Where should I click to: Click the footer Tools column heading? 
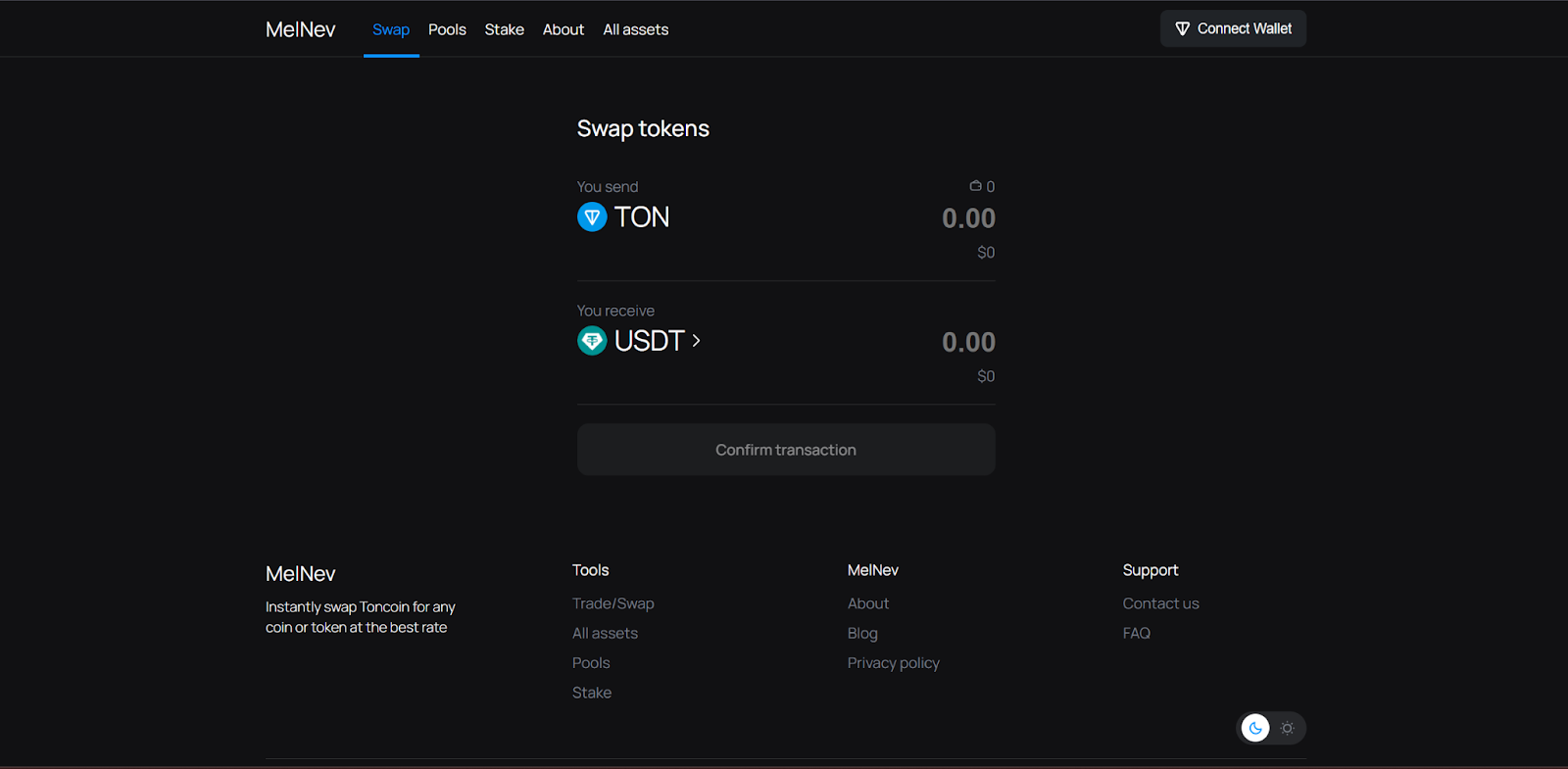click(591, 570)
